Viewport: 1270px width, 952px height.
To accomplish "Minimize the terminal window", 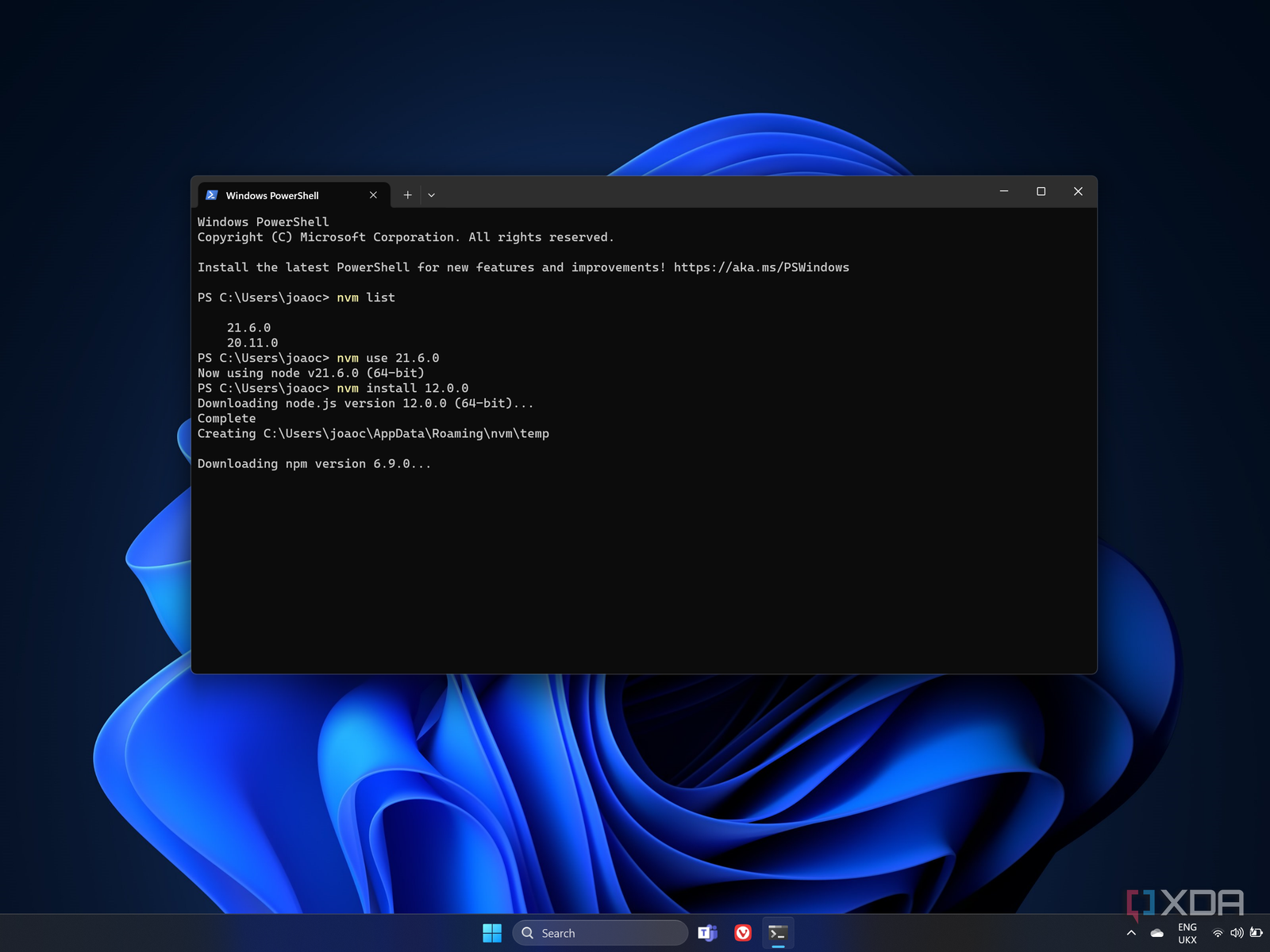I will point(1004,191).
